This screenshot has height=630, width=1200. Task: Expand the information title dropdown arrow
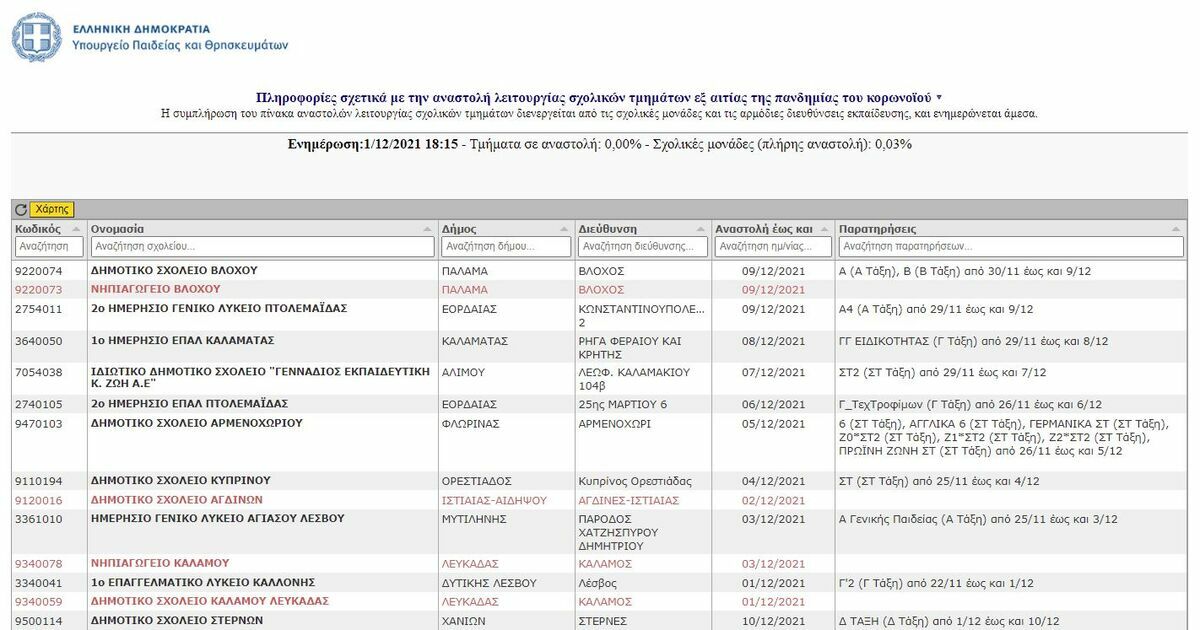click(x=938, y=98)
